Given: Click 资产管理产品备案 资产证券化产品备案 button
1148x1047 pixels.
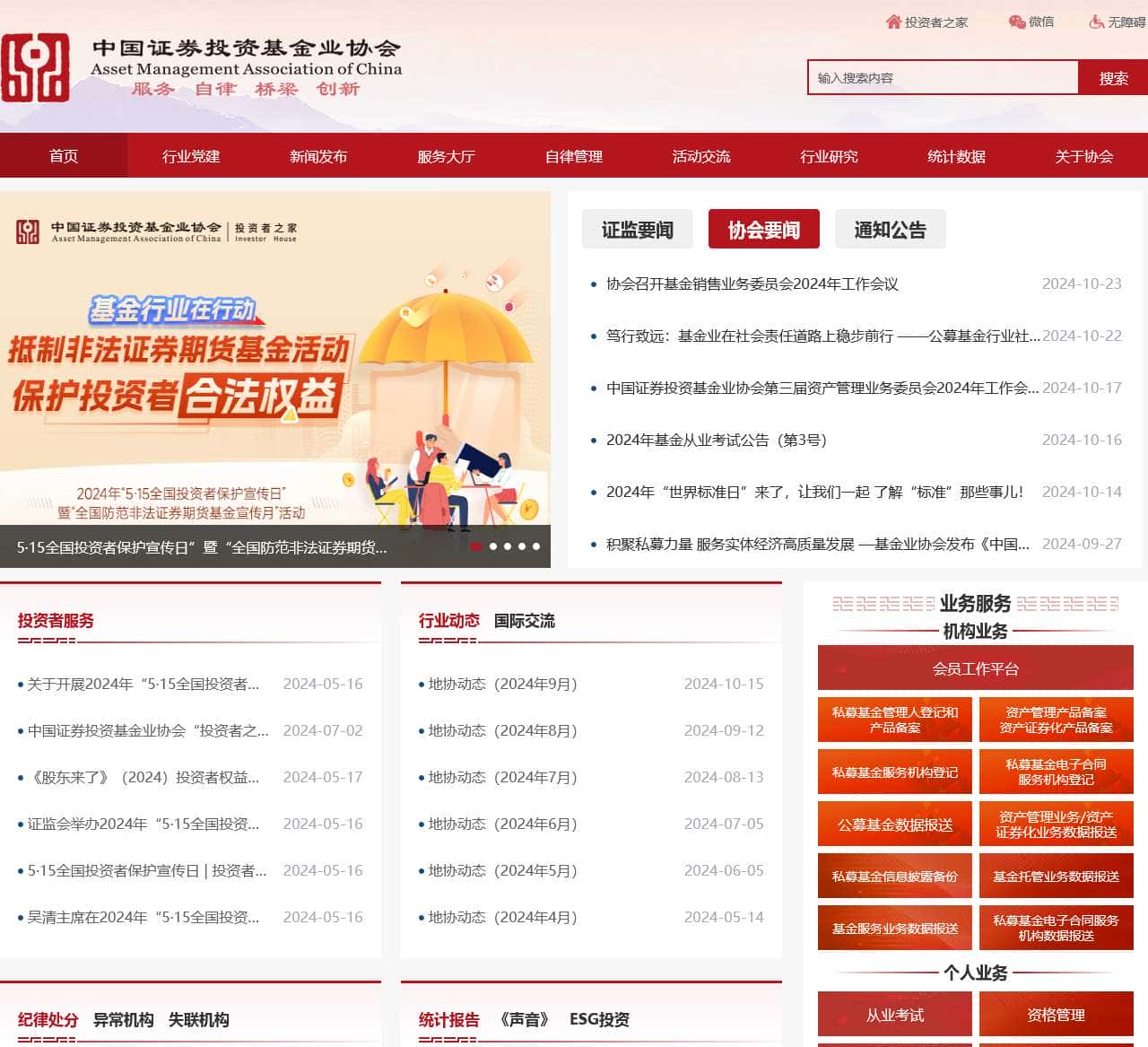Looking at the screenshot, I should tap(1057, 720).
